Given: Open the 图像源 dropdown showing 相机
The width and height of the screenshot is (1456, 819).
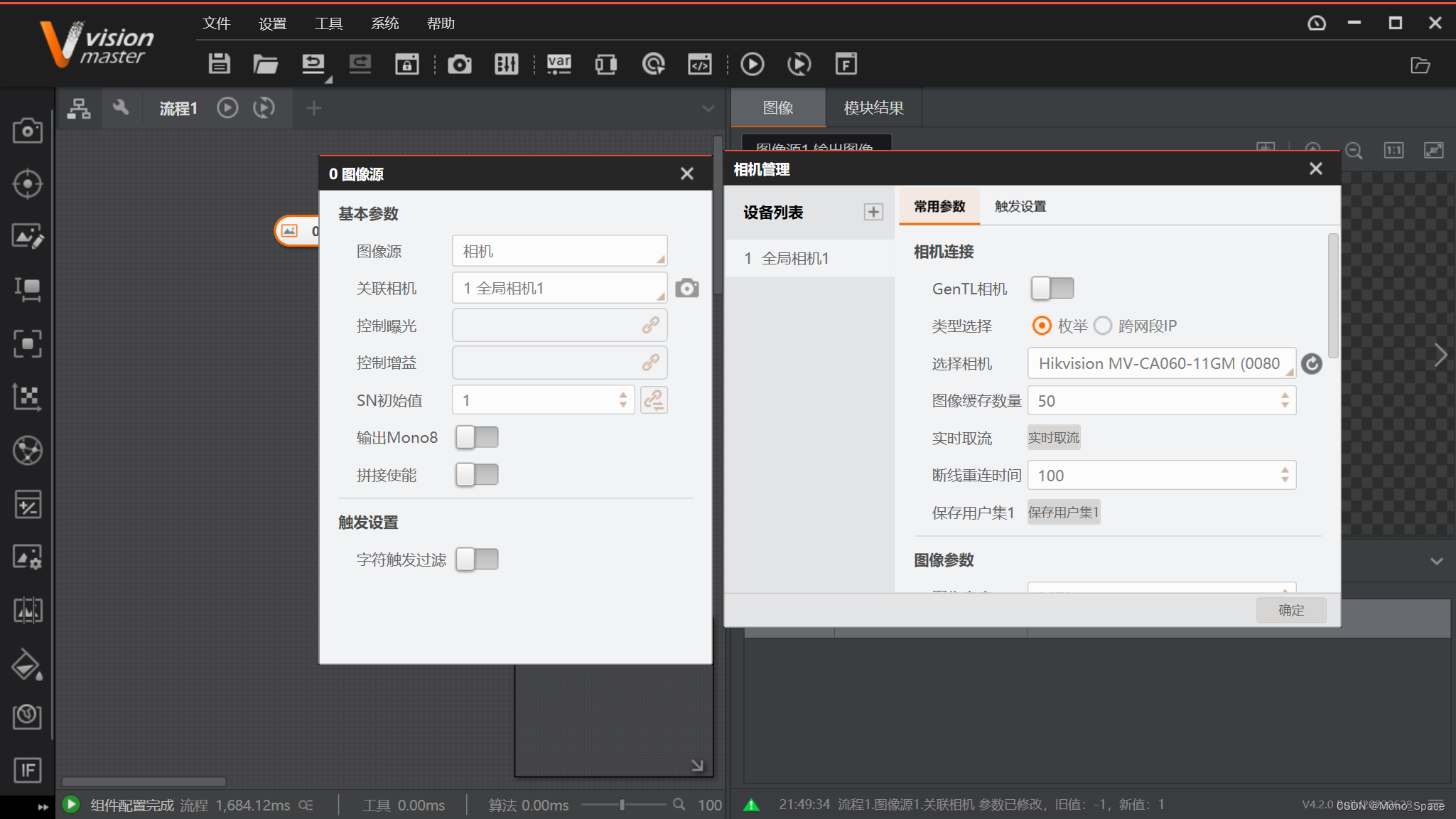Looking at the screenshot, I should (559, 250).
